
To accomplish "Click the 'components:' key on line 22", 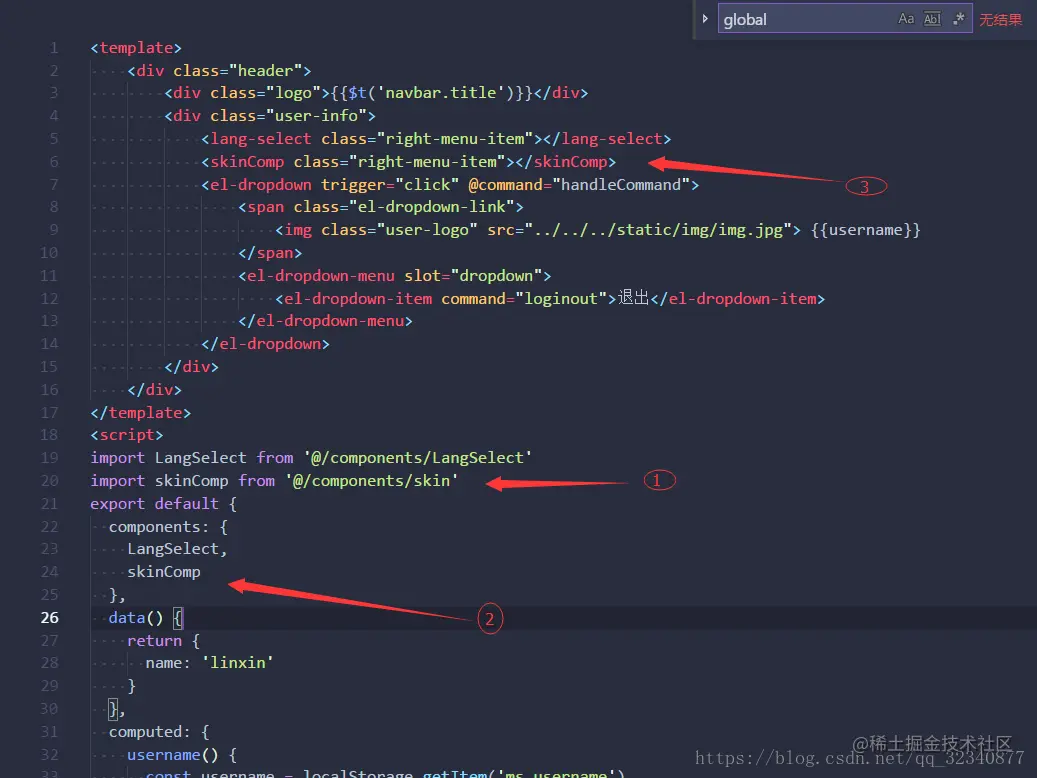I will pyautogui.click(x=159, y=527).
